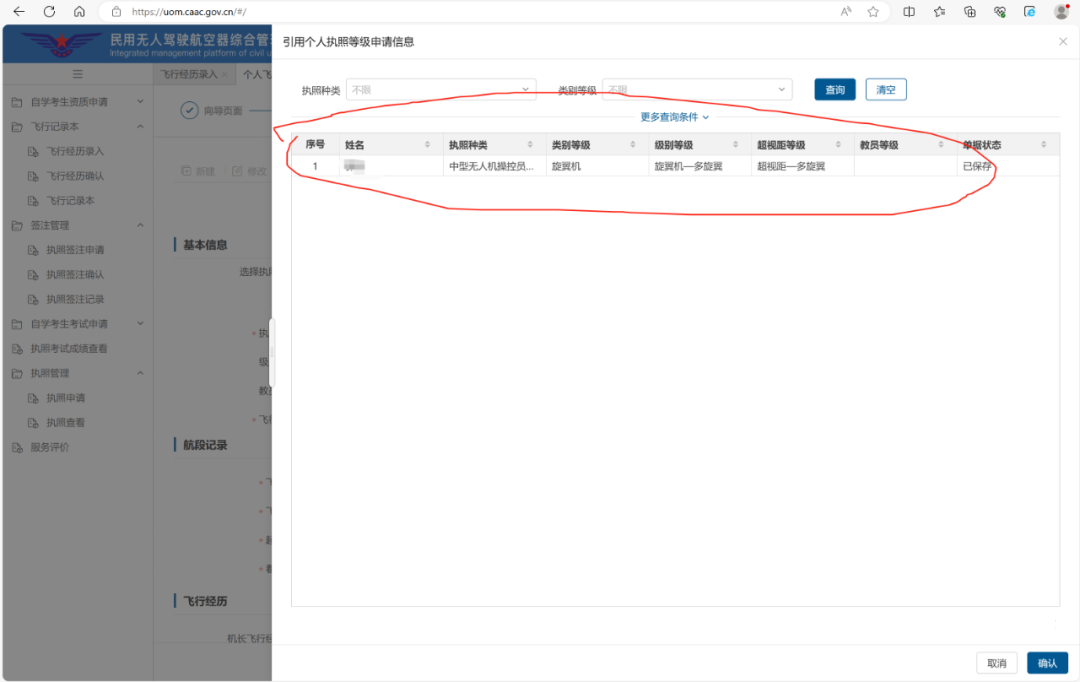Open browser home page

pyautogui.click(x=79, y=11)
